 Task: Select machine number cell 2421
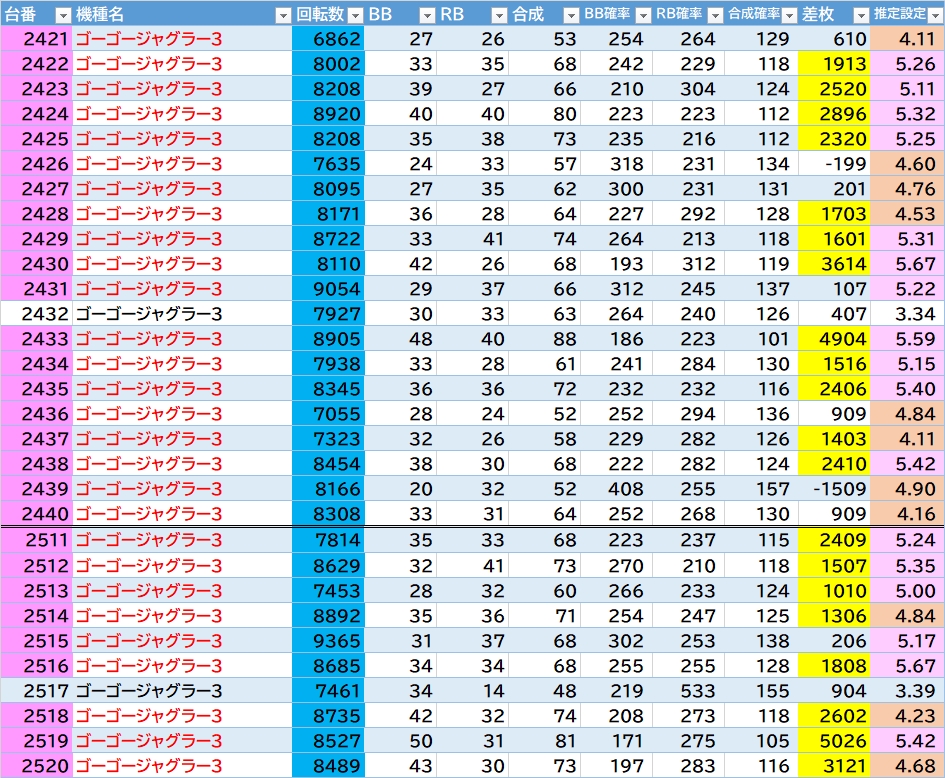(37, 39)
